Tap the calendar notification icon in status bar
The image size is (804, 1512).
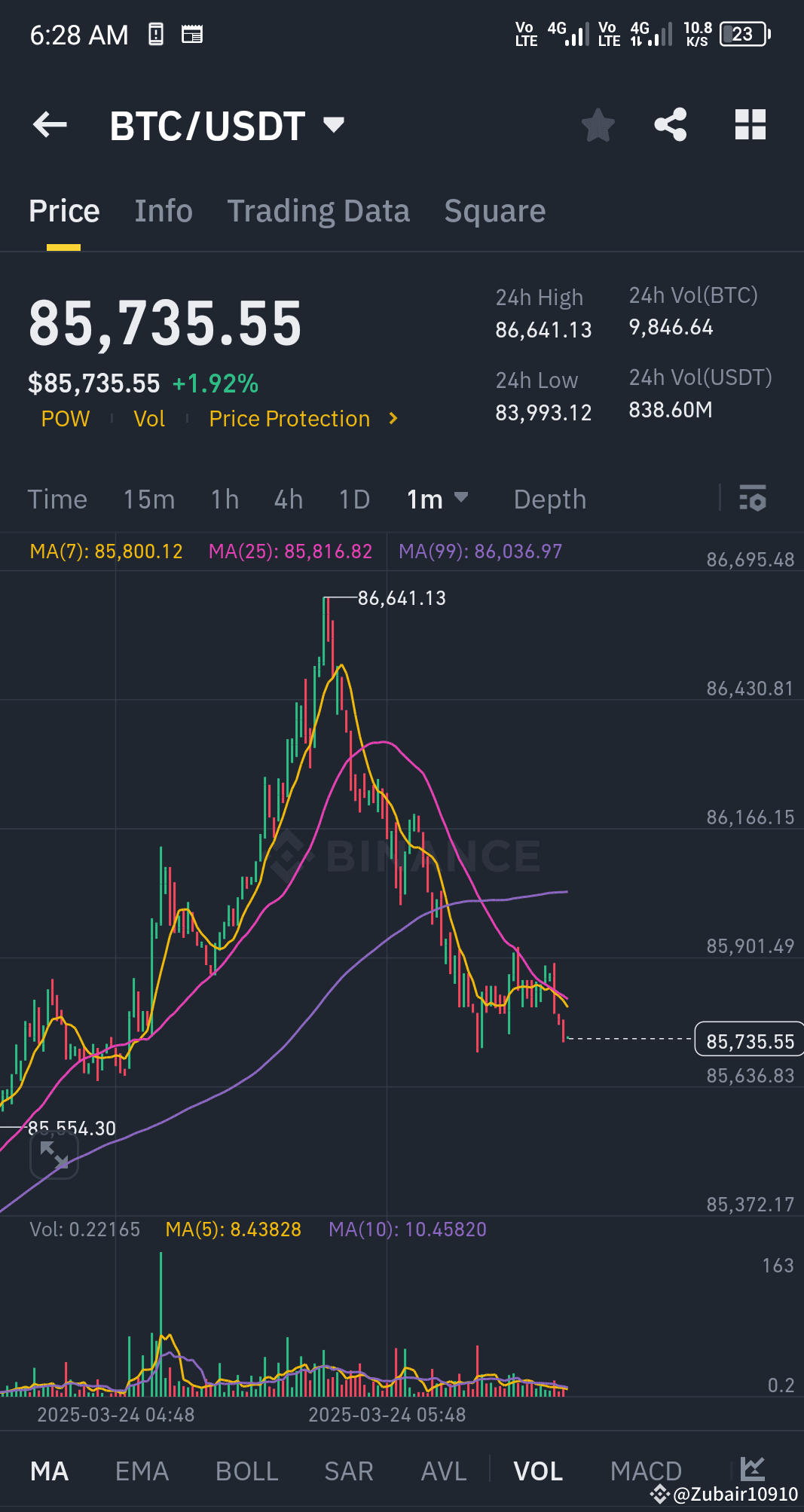(x=192, y=34)
